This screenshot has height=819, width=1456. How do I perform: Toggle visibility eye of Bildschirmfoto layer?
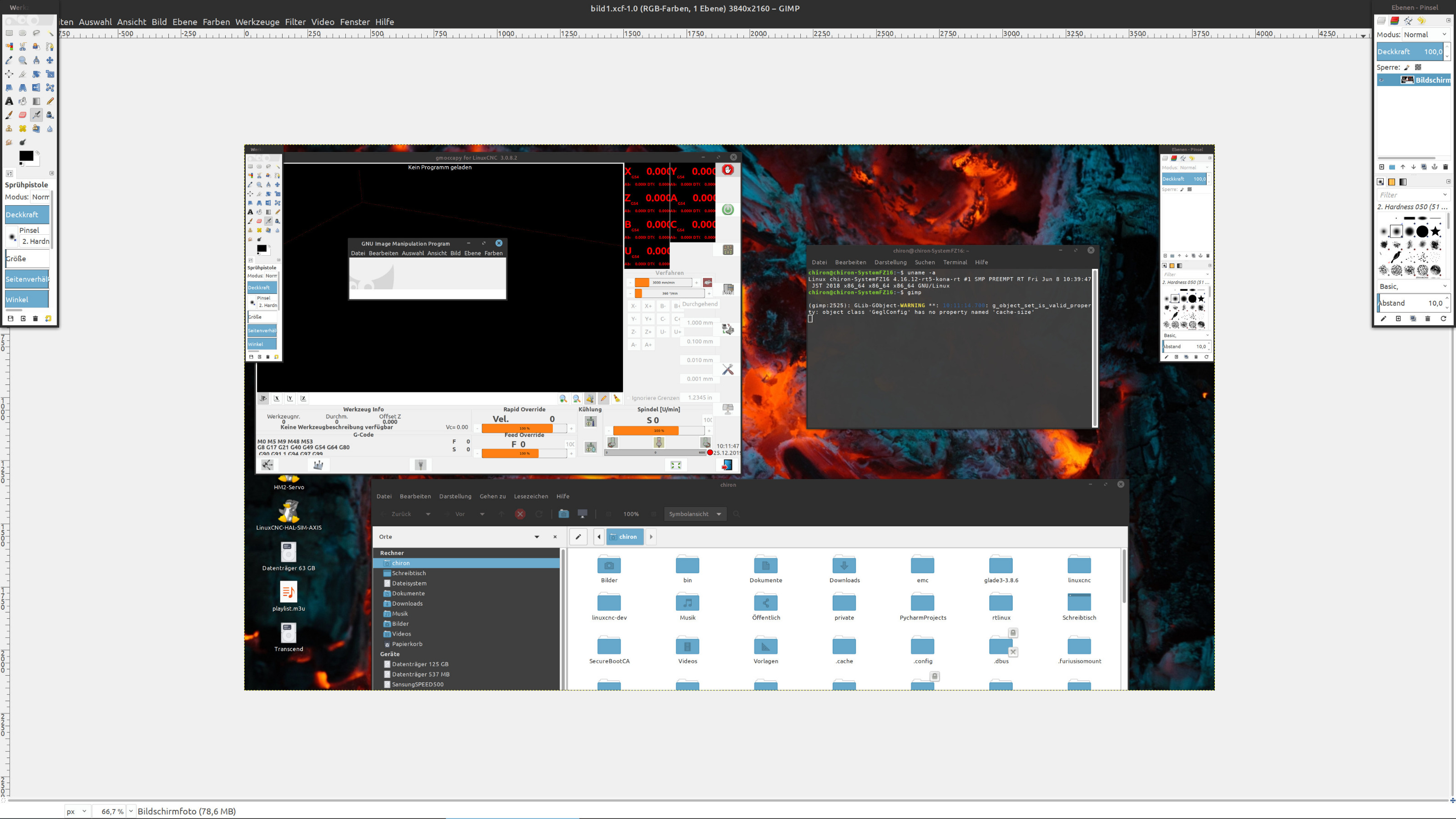pos(1381,80)
